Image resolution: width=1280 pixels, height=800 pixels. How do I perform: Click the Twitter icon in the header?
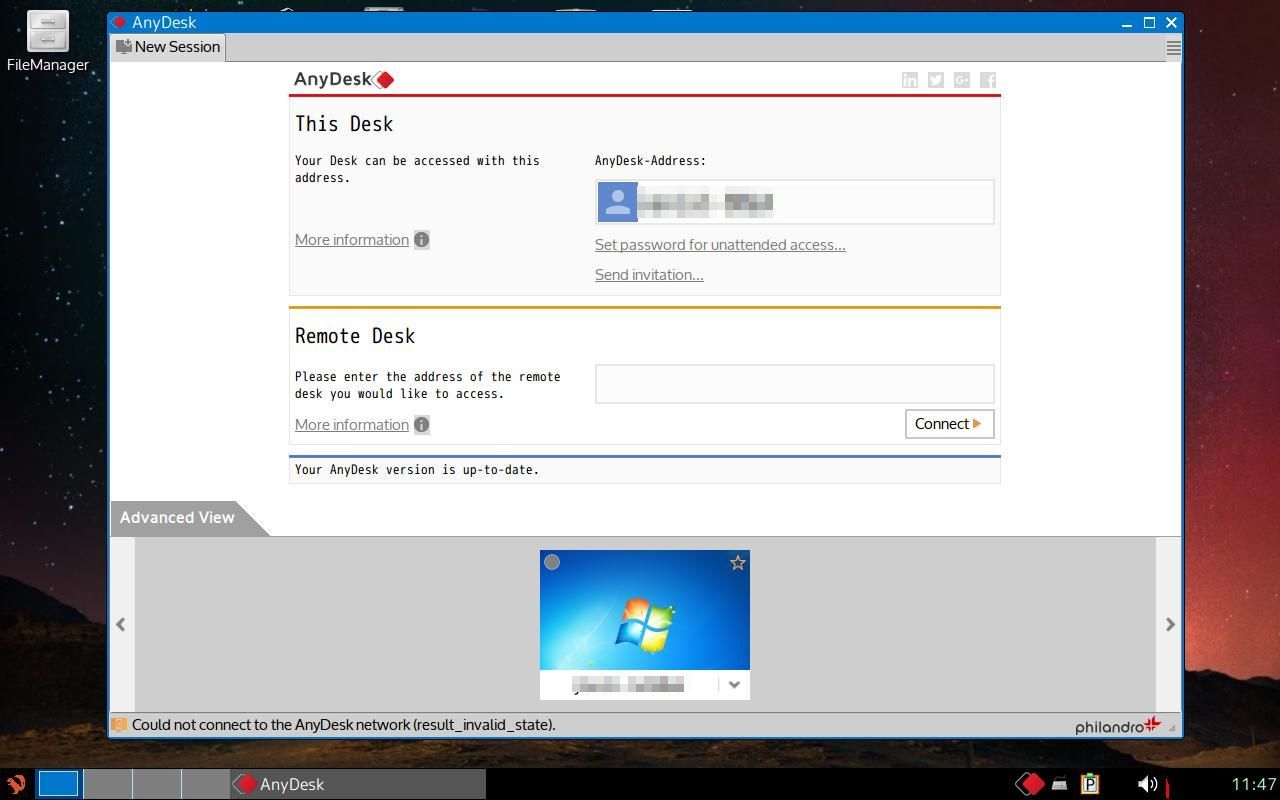point(935,80)
